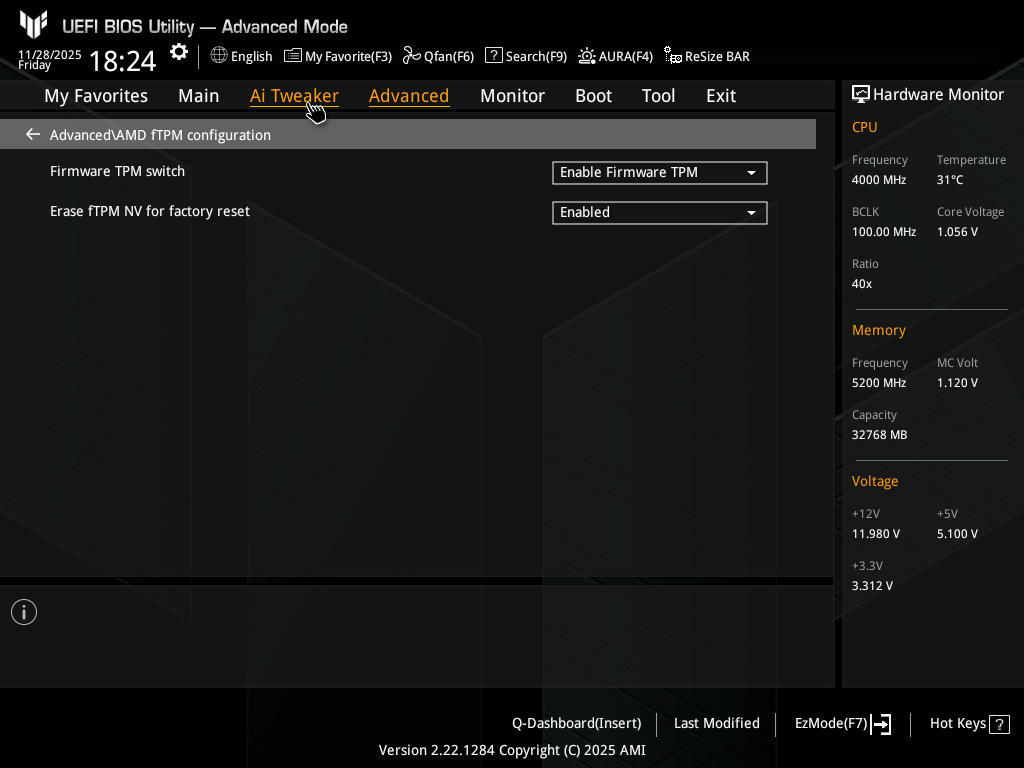Switch to the Ai Tweaker tab
The height and width of the screenshot is (768, 1024).
(x=294, y=96)
